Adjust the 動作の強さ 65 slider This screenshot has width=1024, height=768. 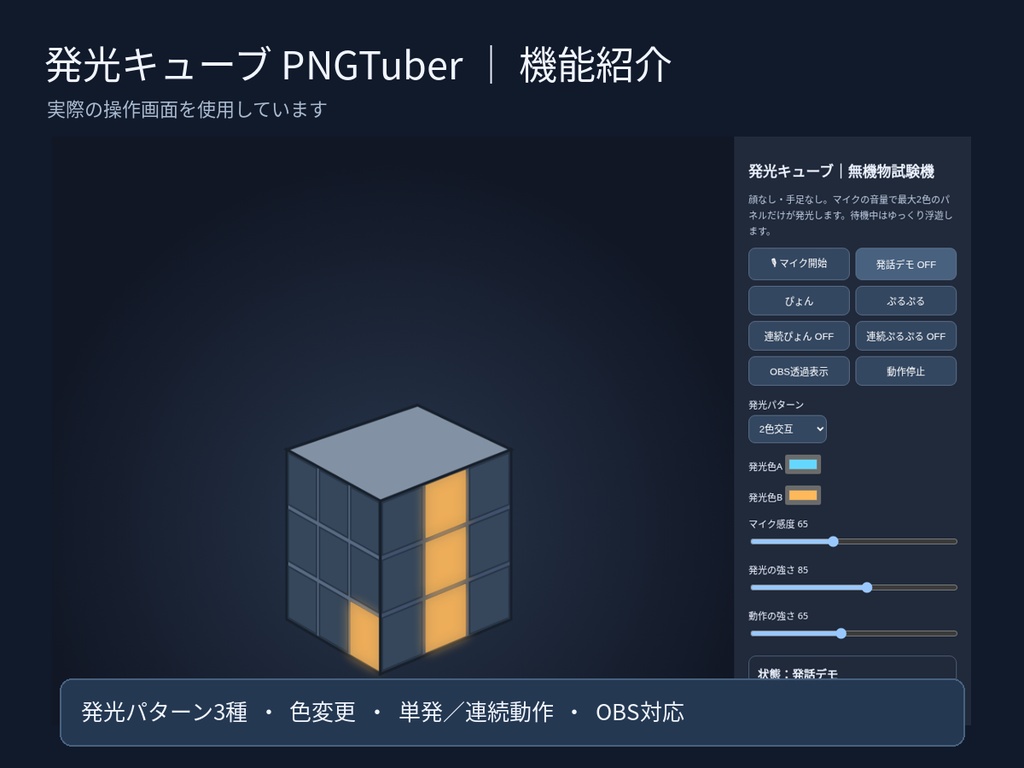[x=854, y=633]
